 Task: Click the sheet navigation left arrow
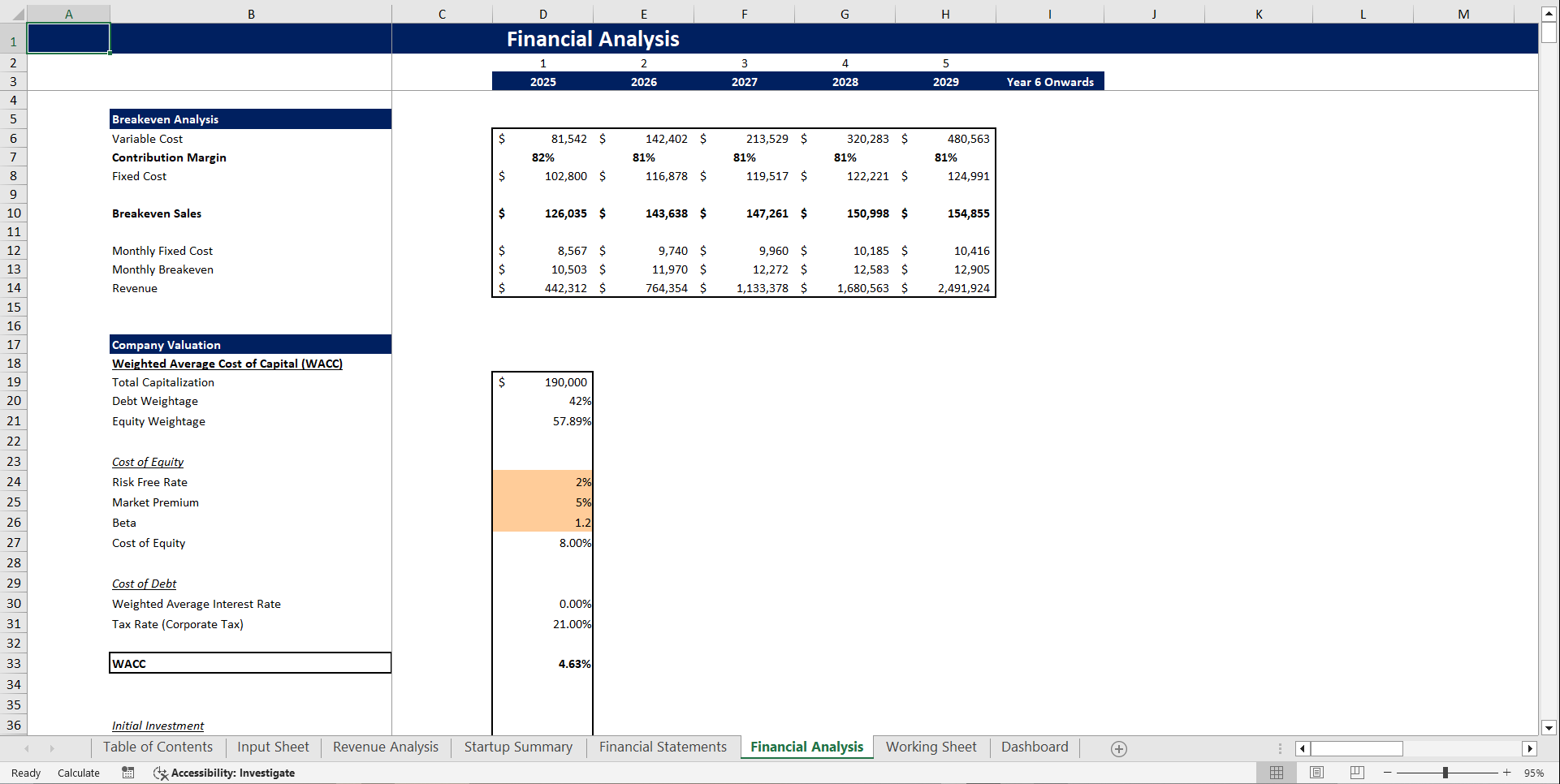(x=27, y=748)
